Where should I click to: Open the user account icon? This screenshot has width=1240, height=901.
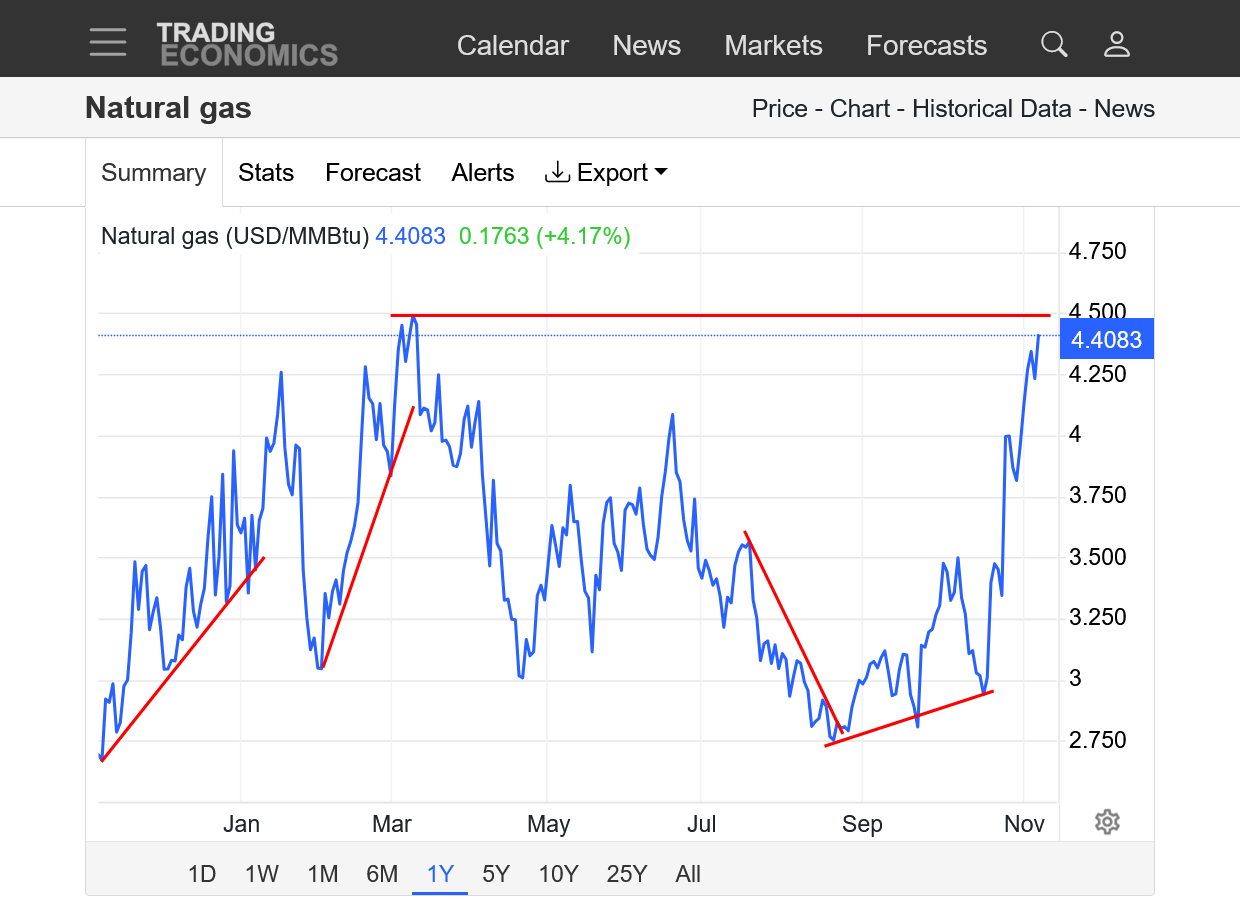click(x=1116, y=44)
